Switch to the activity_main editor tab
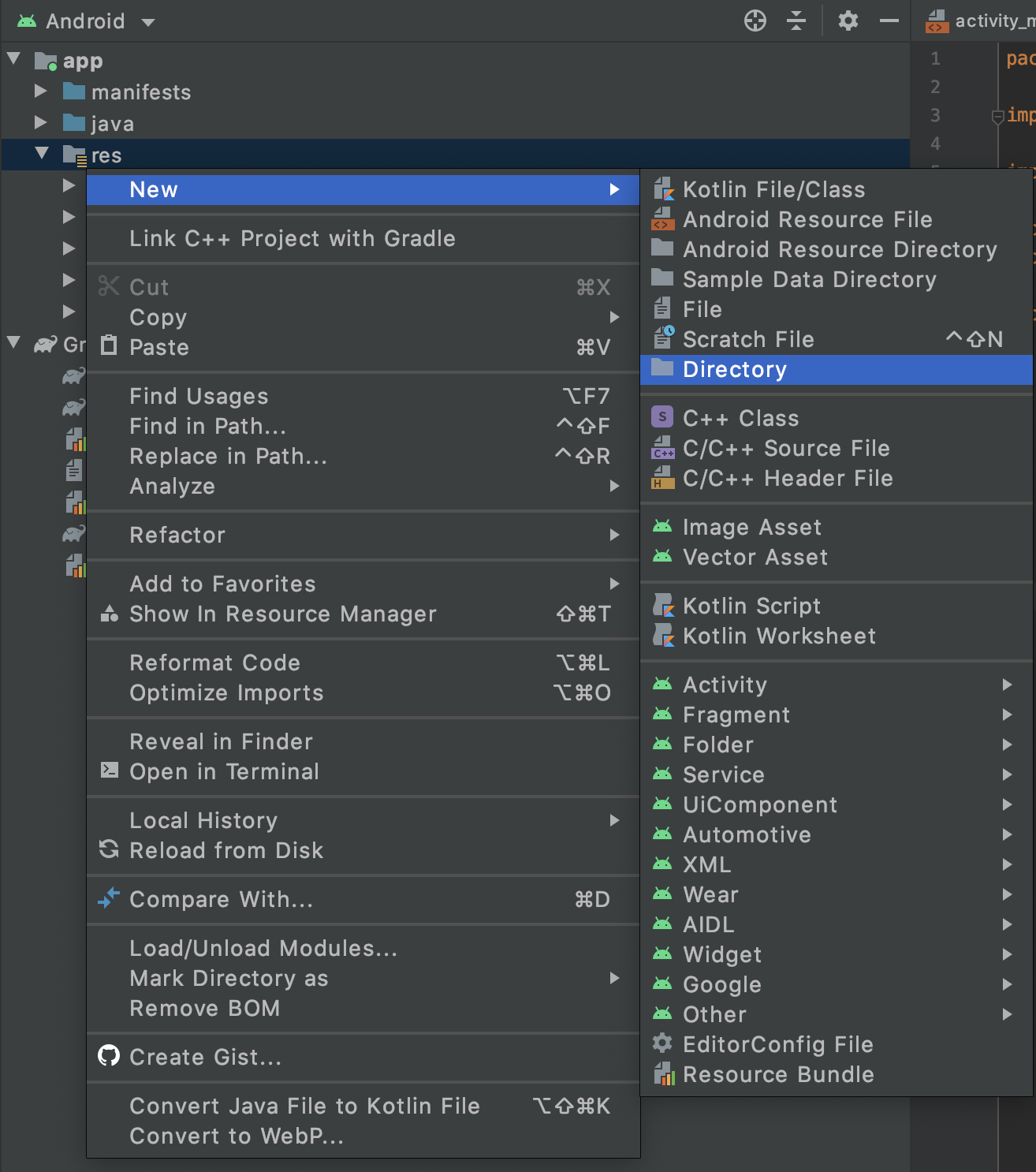Image resolution: width=1036 pixels, height=1172 pixels. click(976, 21)
